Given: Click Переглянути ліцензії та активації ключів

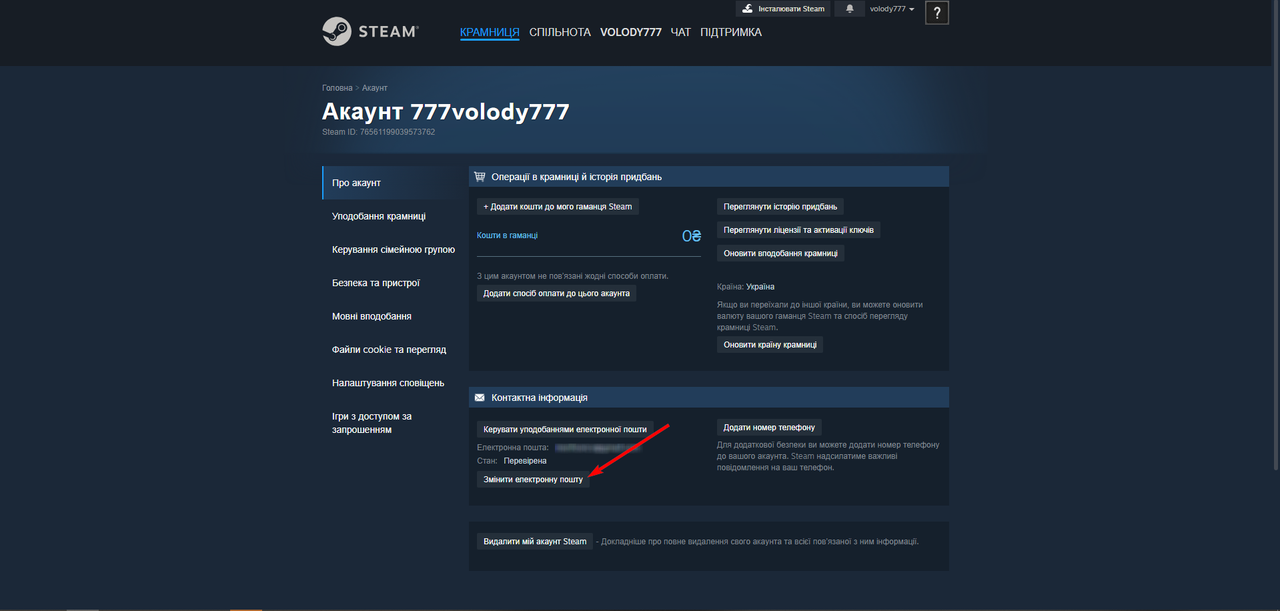Looking at the screenshot, I should pyautogui.click(x=798, y=230).
